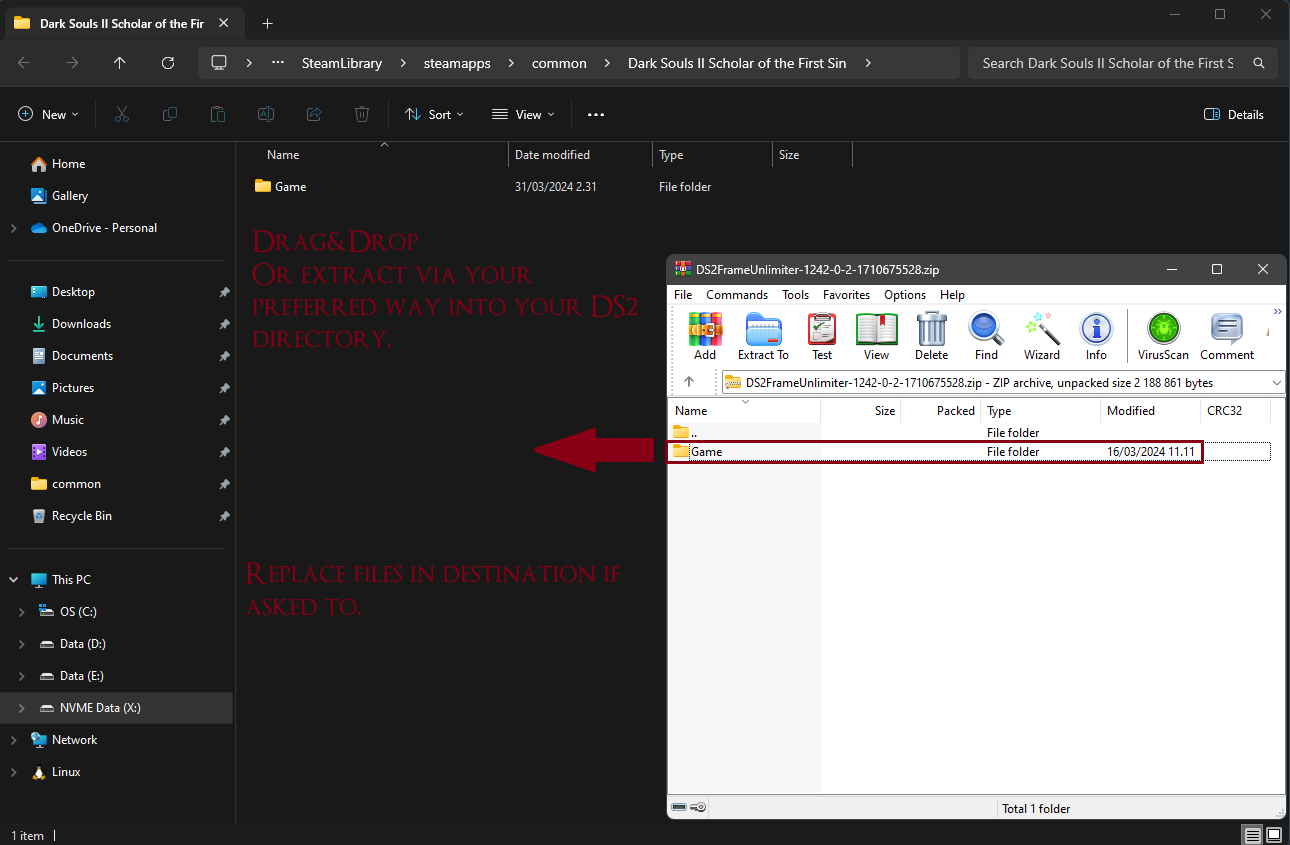Click the Share icon in Explorer toolbar

(314, 114)
